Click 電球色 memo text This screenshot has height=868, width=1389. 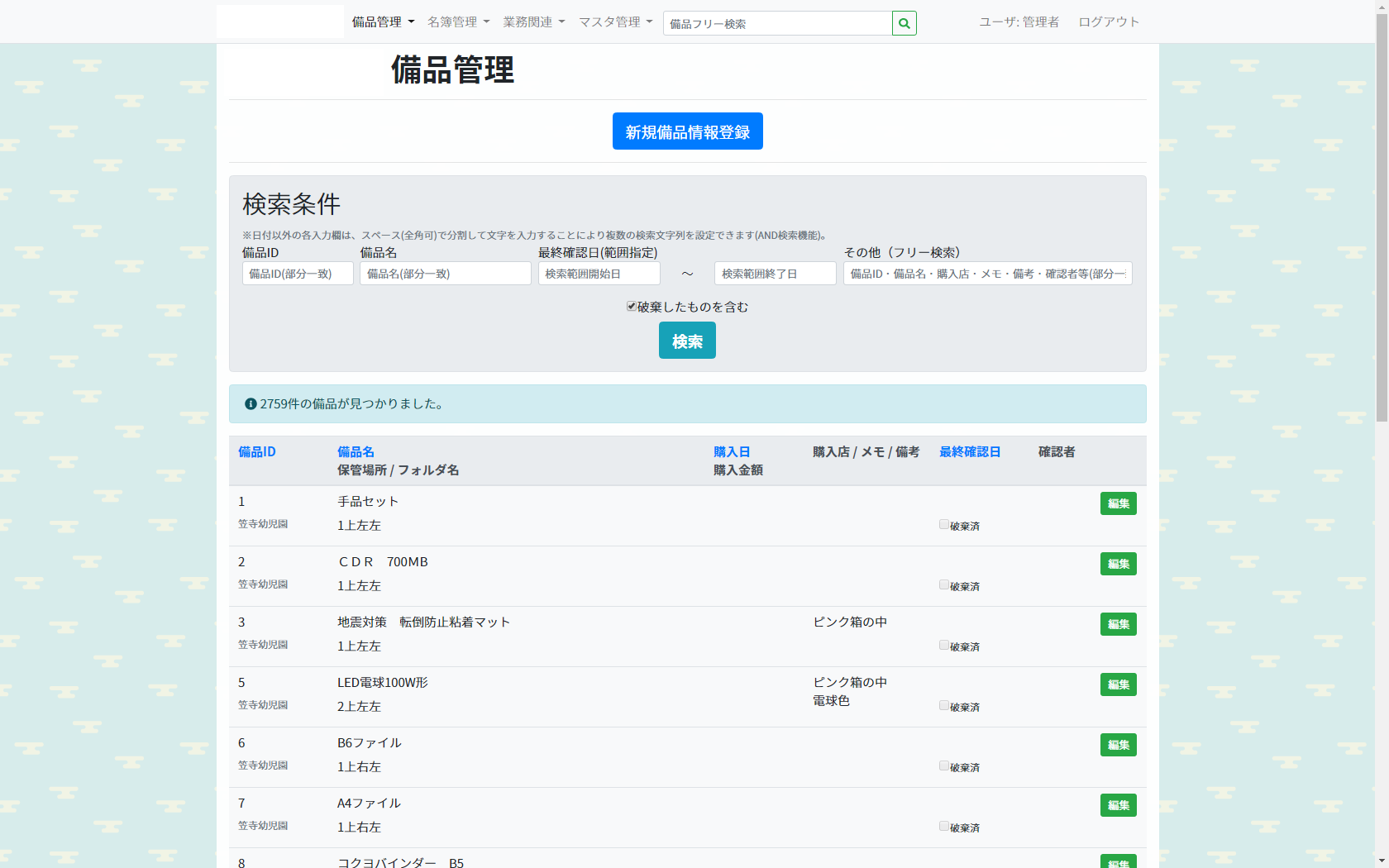pyautogui.click(x=831, y=701)
